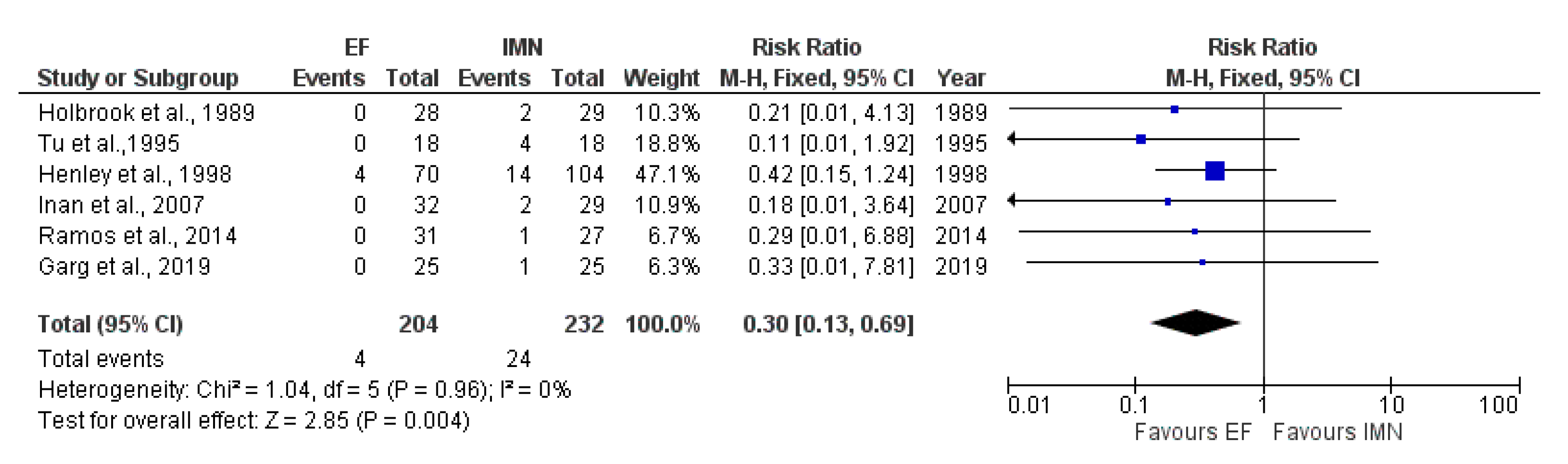The height and width of the screenshot is (464, 1568).
Task: Click the Favours EF axis label
Action: coord(1193,432)
